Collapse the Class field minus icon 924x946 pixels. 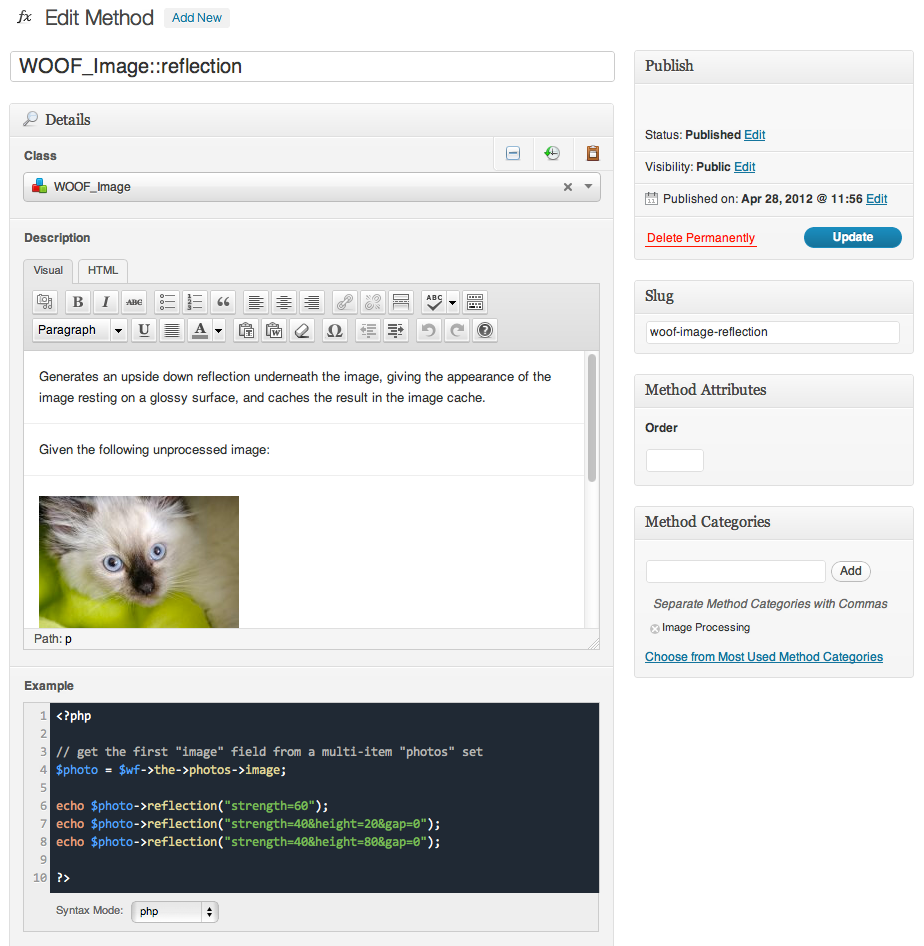[x=513, y=153]
